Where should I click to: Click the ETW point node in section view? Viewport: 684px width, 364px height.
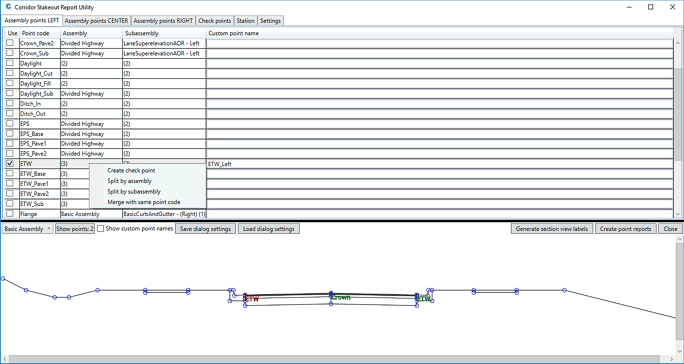[x=245, y=295]
